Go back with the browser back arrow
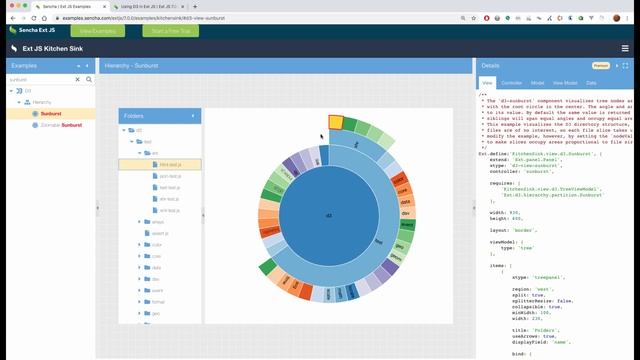The image size is (640, 360). [13, 18]
